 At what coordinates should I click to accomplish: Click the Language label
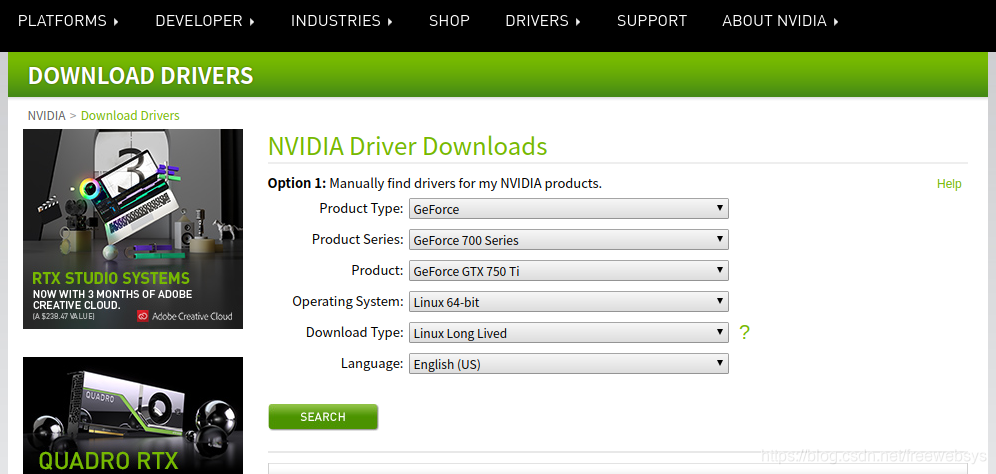372,363
